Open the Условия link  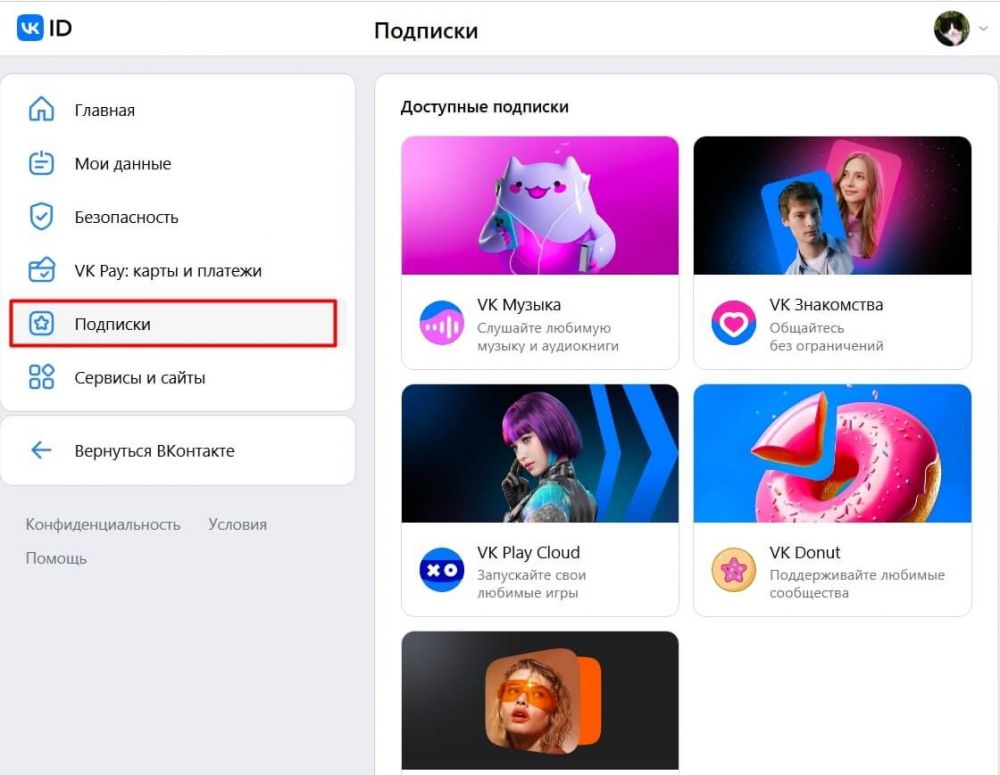[x=237, y=524]
